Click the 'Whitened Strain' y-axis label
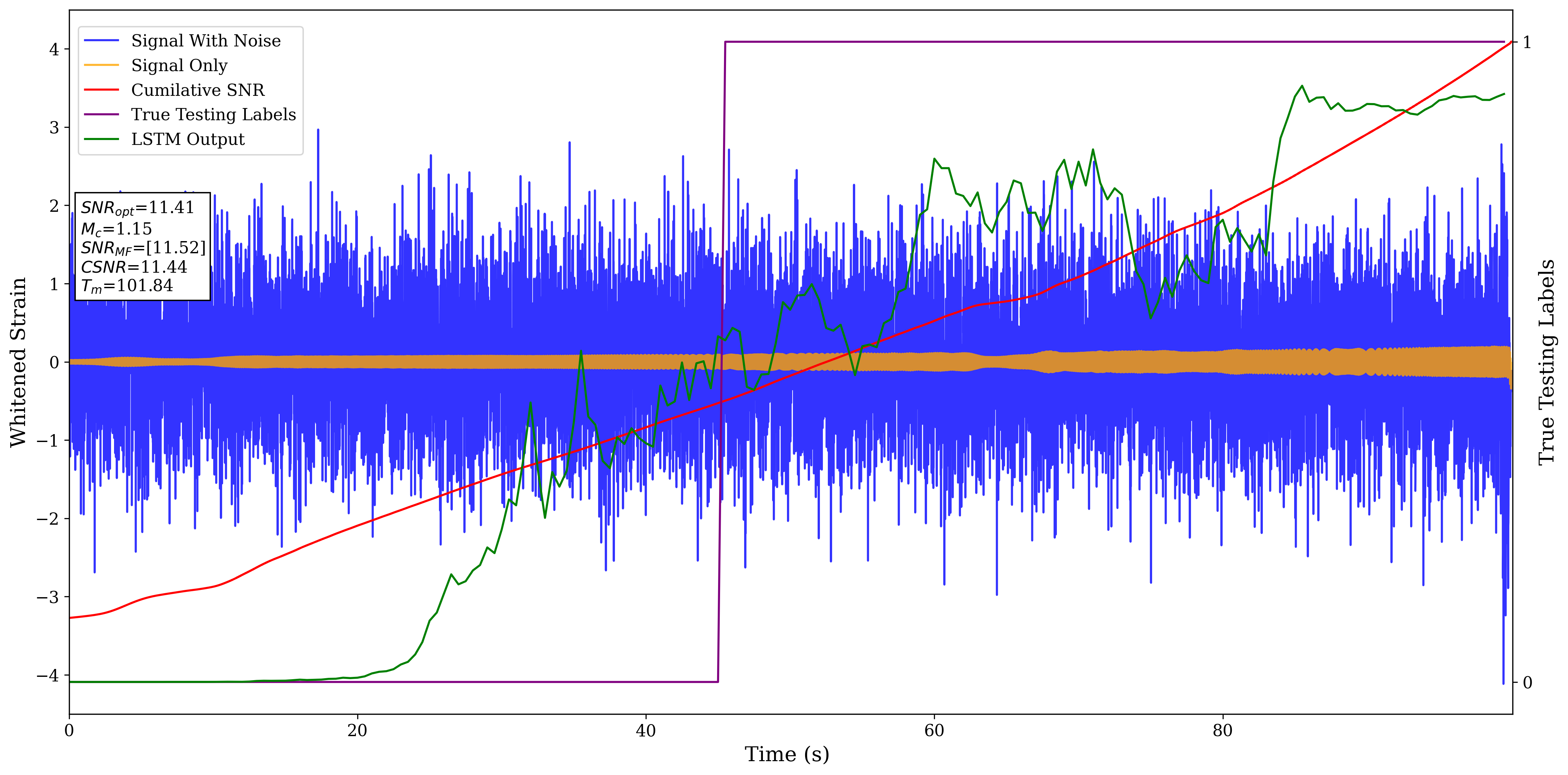 pos(18,362)
